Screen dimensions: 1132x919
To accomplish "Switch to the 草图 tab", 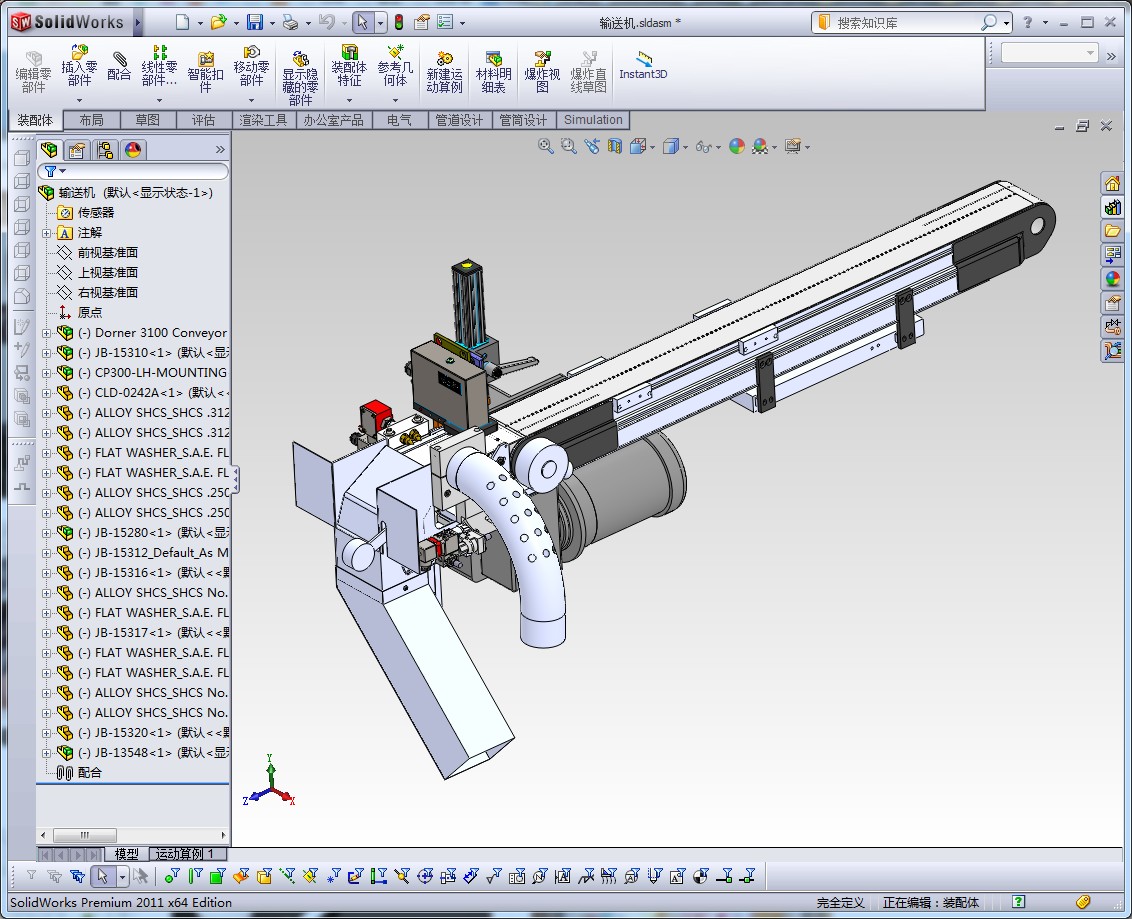I will coord(147,120).
